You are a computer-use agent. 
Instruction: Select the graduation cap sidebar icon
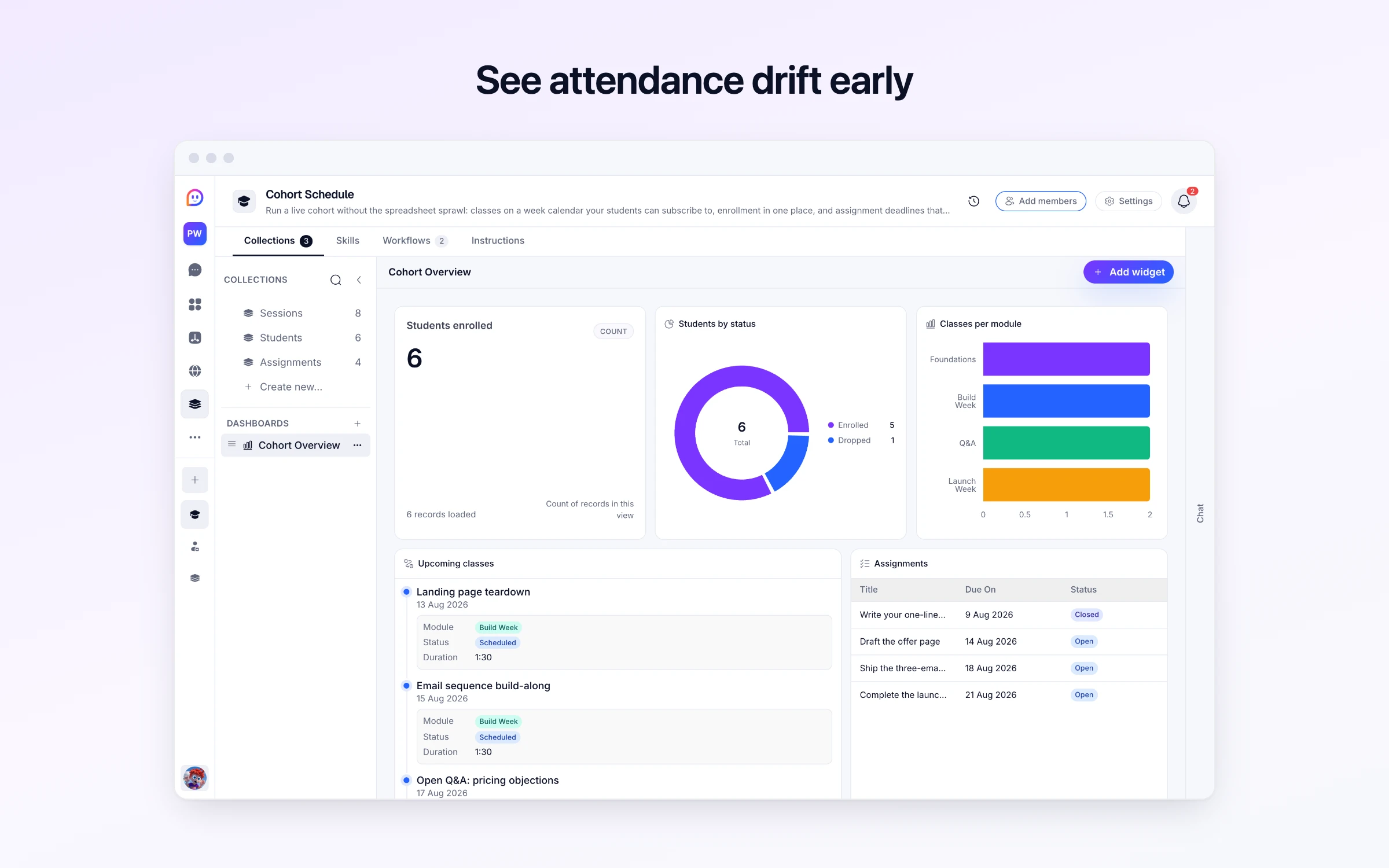tap(194, 514)
